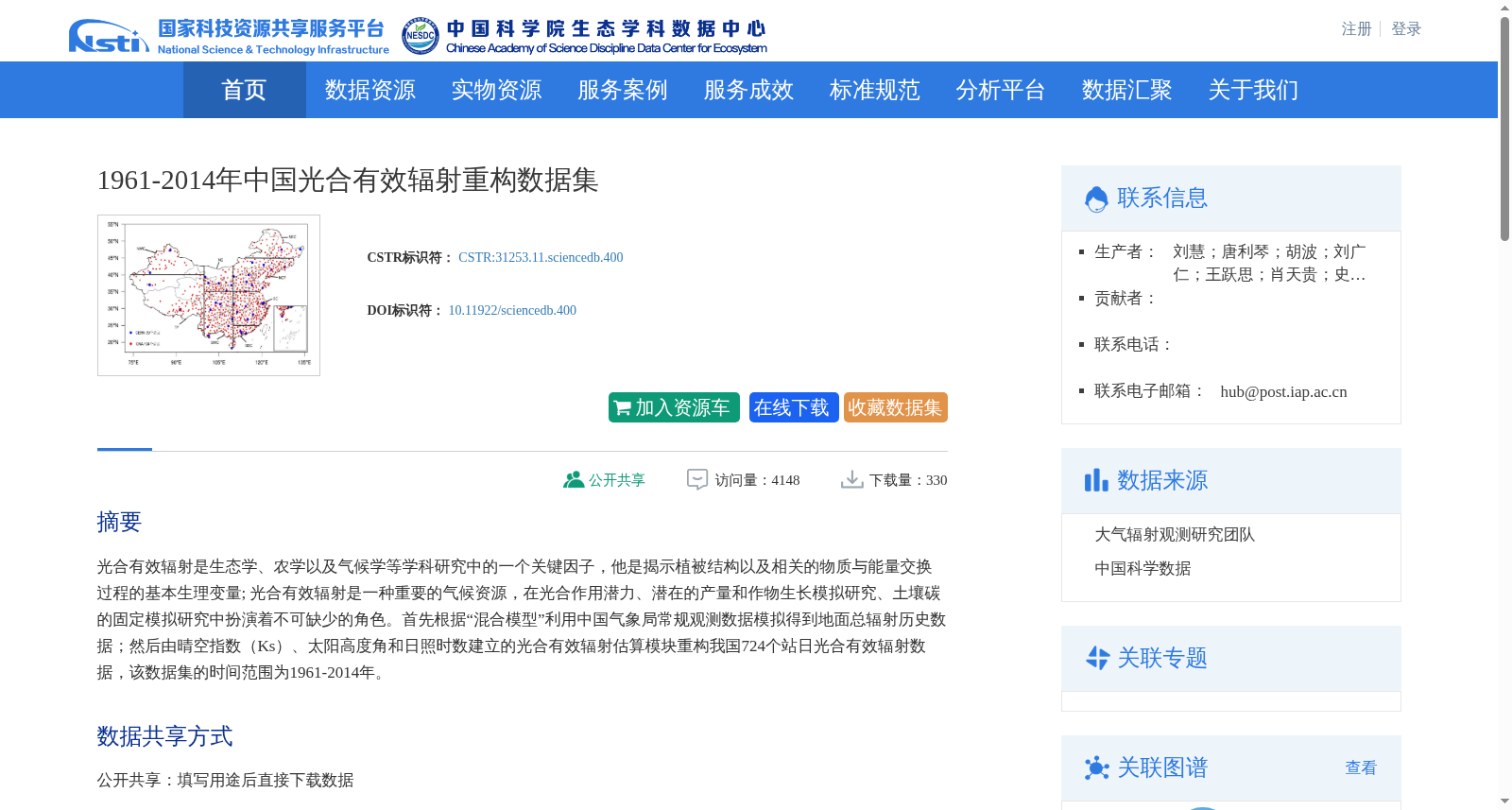Click the 关联专题 panel heading
This screenshot has width=1512, height=810.
1162,658
